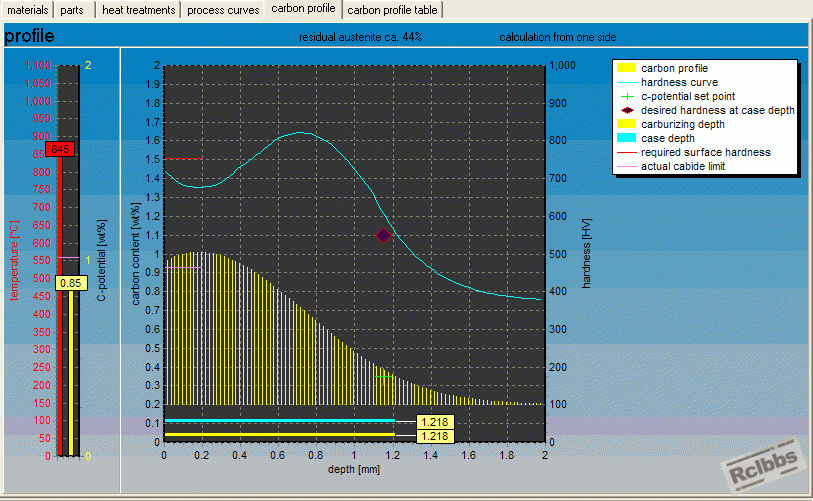Select the carbon profile tab

point(303,9)
